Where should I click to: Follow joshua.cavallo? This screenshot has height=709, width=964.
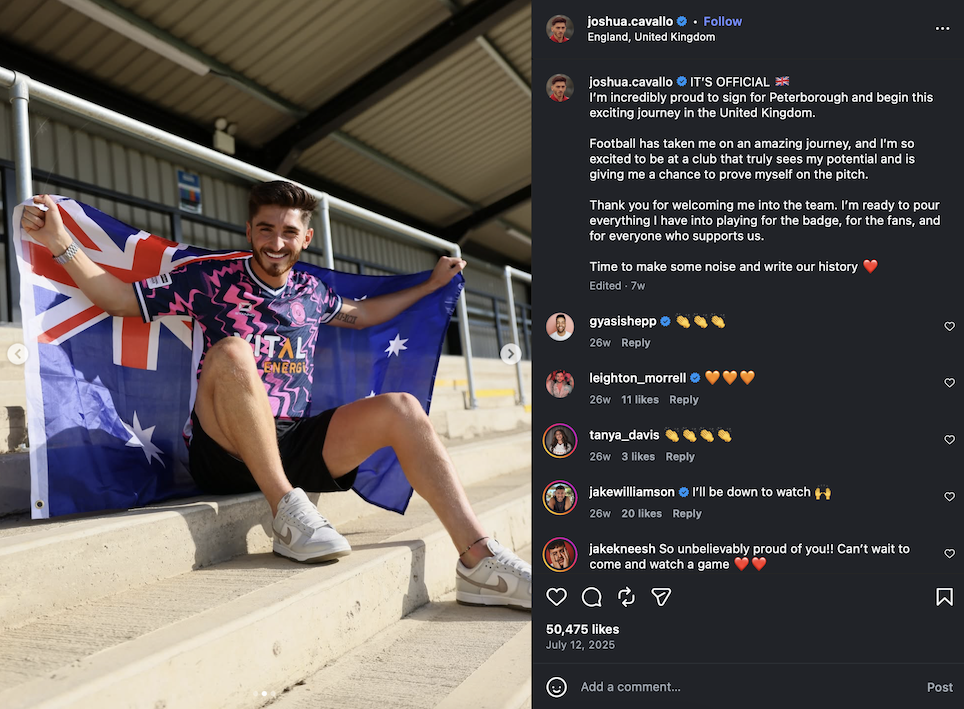coord(722,21)
